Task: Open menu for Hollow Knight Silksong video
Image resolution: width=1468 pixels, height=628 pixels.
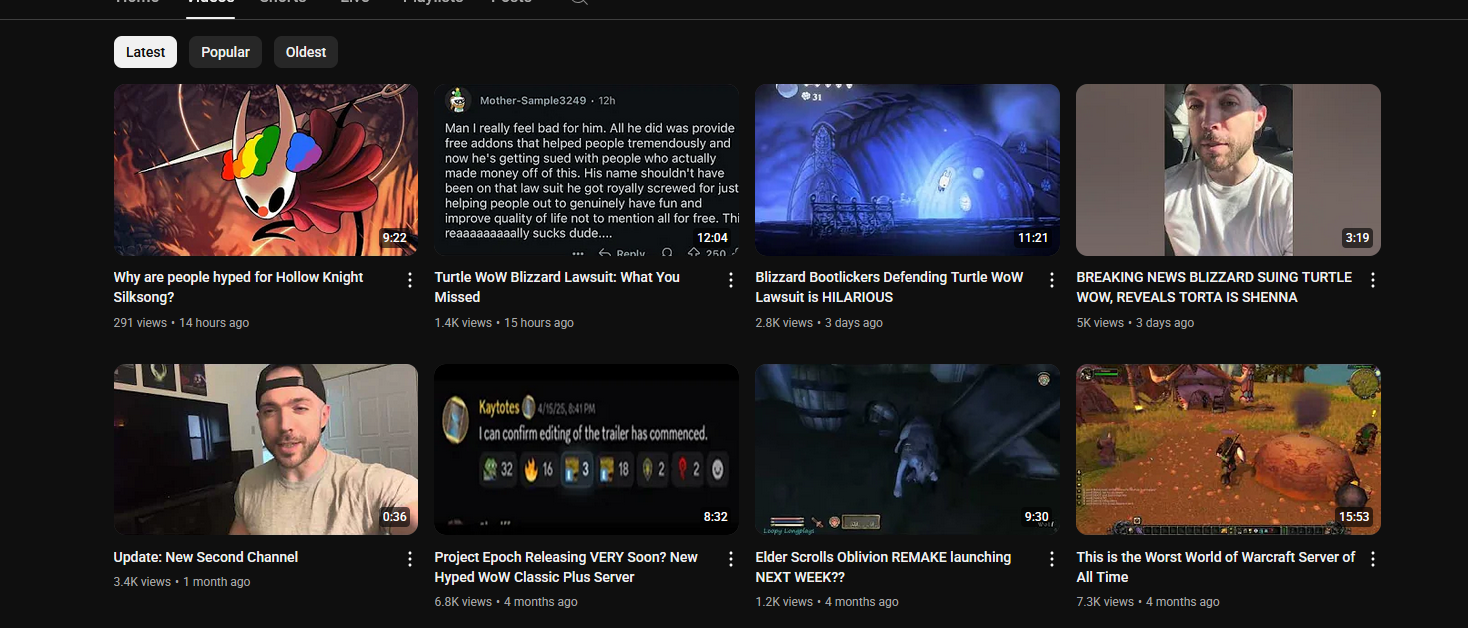Action: (x=409, y=280)
